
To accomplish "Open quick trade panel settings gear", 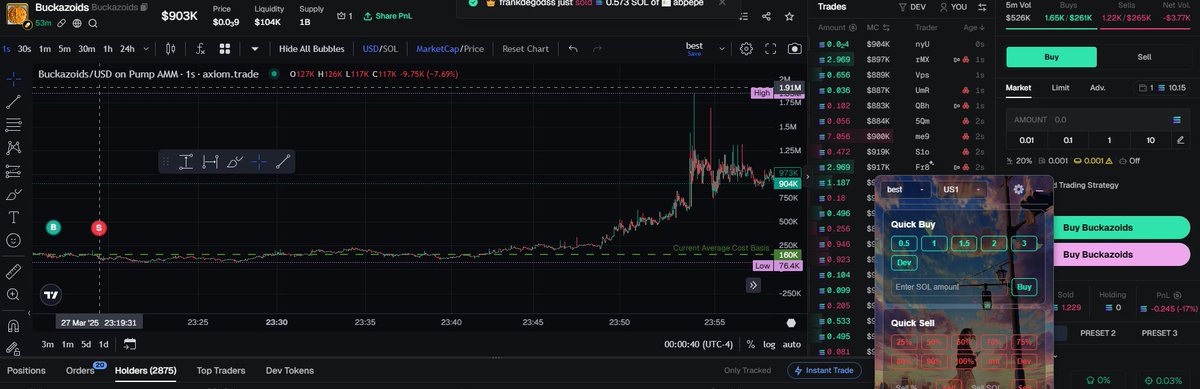I will [1018, 189].
